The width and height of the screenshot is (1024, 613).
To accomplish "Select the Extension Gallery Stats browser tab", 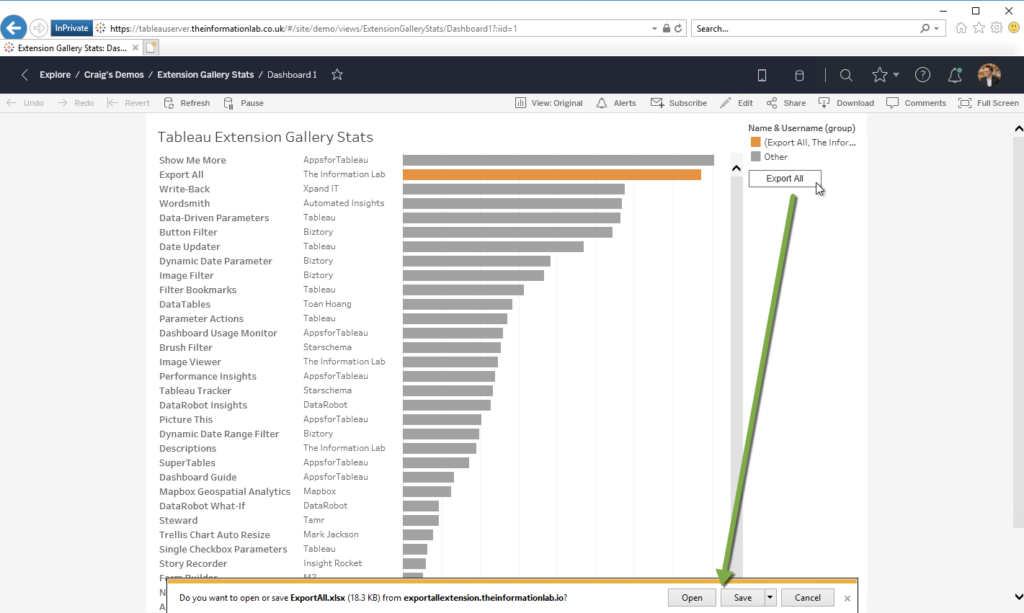I will 71,48.
